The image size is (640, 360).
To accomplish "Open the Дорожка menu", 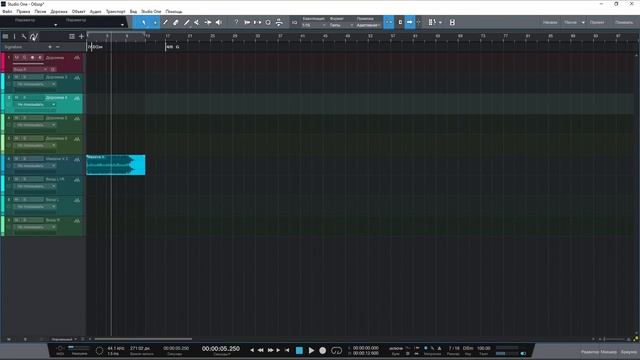I will pyautogui.click(x=59, y=11).
